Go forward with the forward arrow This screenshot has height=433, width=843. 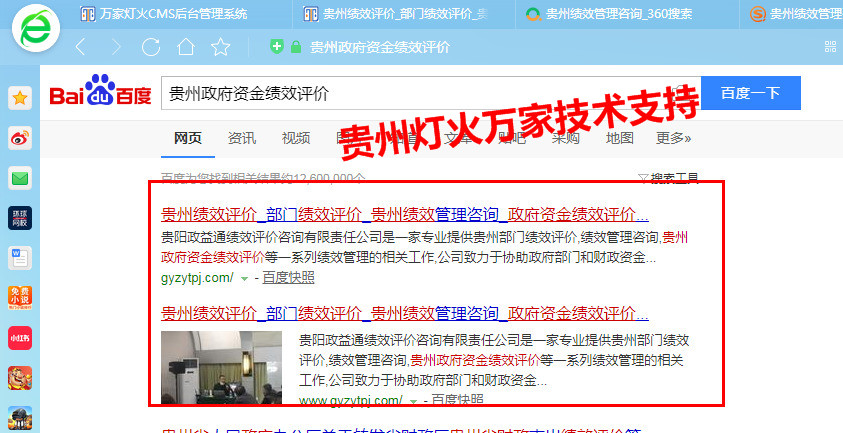(116, 47)
